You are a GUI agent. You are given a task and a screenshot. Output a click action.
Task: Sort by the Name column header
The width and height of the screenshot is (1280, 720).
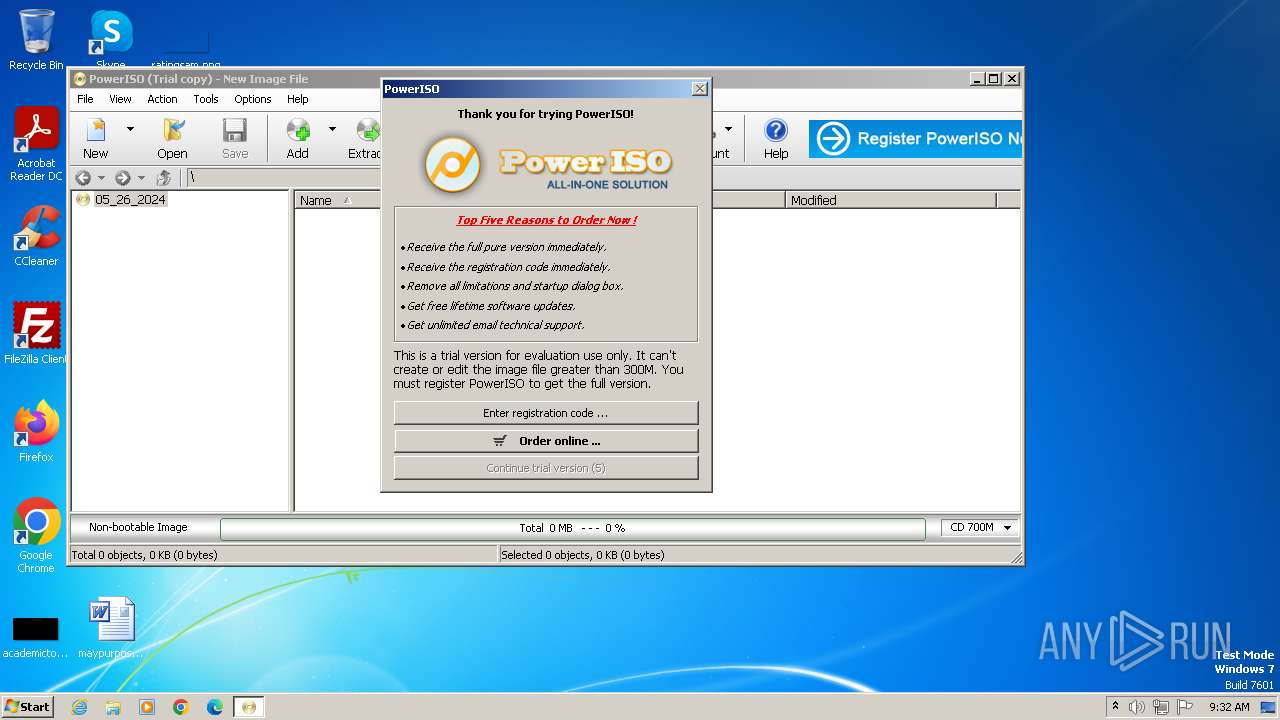tap(337, 200)
